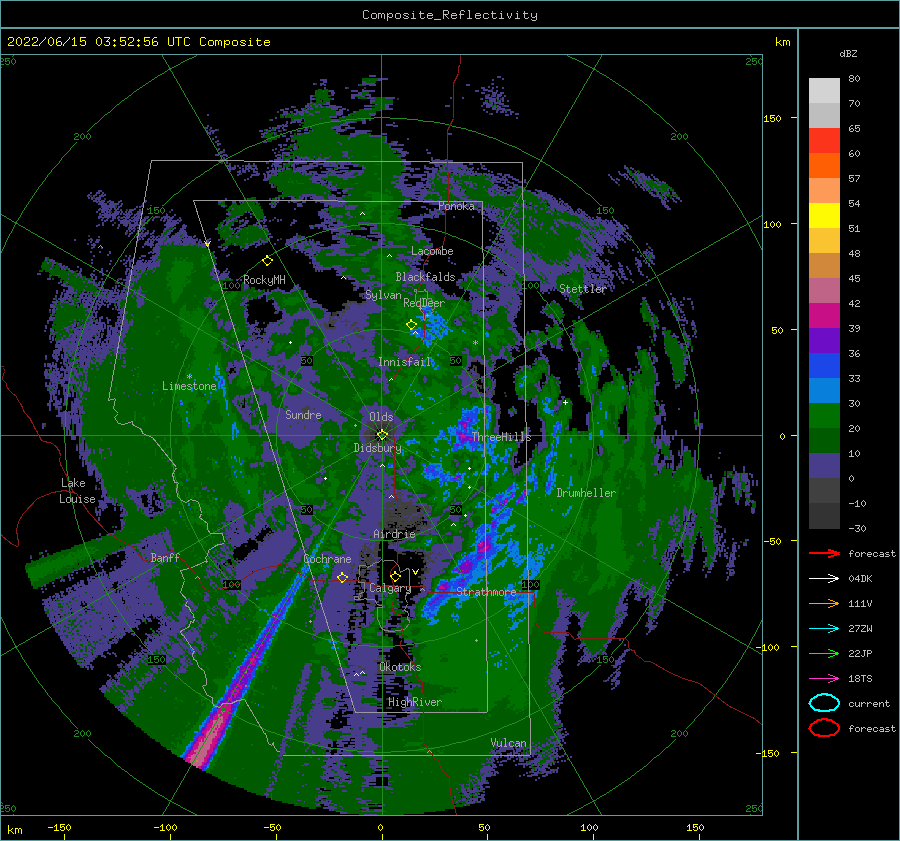The height and width of the screenshot is (841, 900).
Task: Click the magenta 18TS arrow icon
Action: 824,679
